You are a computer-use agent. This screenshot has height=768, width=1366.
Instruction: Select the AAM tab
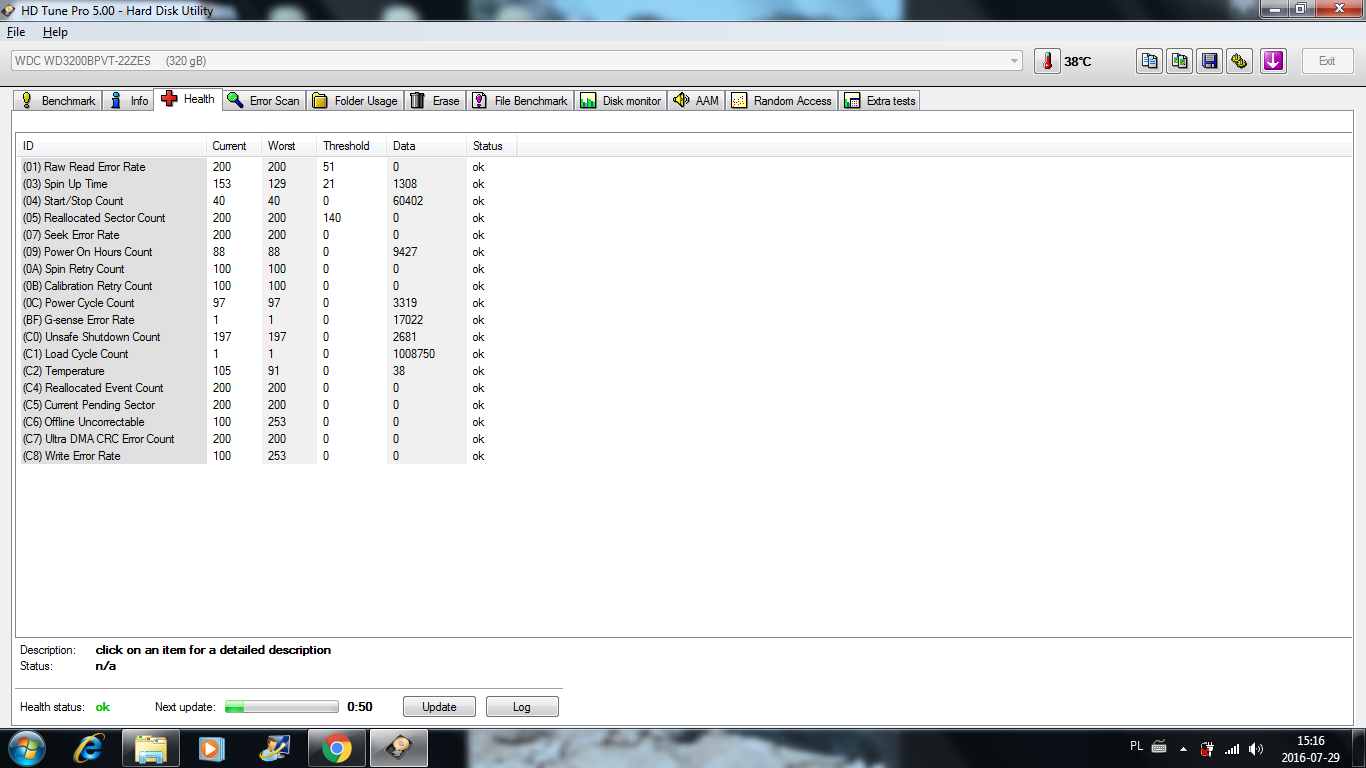(x=696, y=101)
